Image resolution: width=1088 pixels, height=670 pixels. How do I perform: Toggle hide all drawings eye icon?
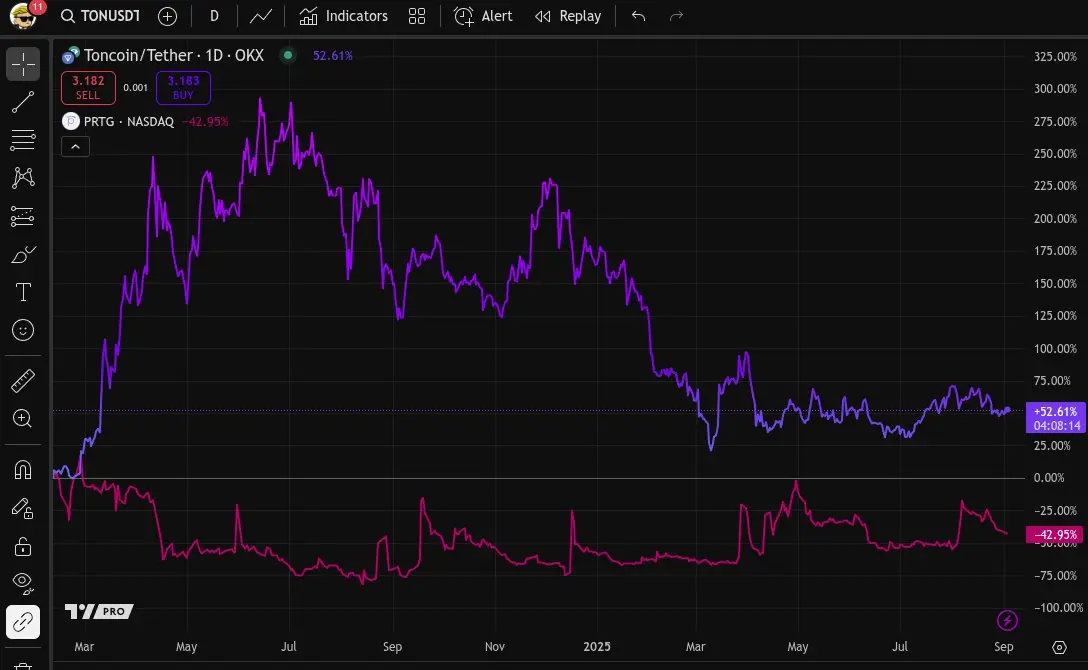pos(23,583)
